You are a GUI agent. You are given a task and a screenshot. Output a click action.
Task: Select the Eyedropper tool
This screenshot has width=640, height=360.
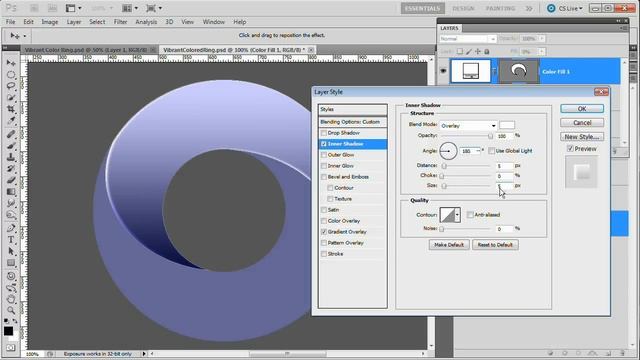click(11, 121)
